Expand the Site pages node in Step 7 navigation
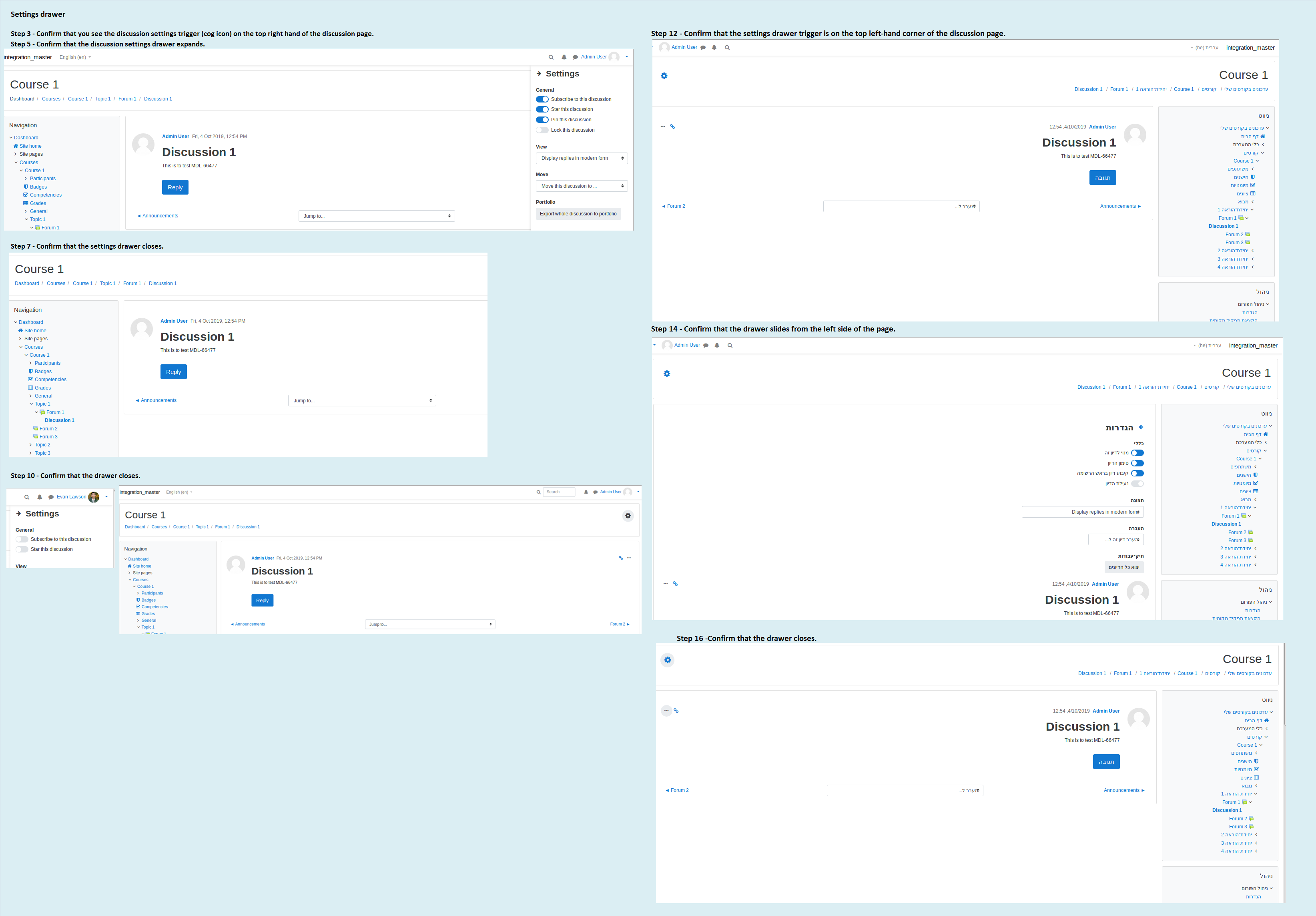 coord(20,339)
